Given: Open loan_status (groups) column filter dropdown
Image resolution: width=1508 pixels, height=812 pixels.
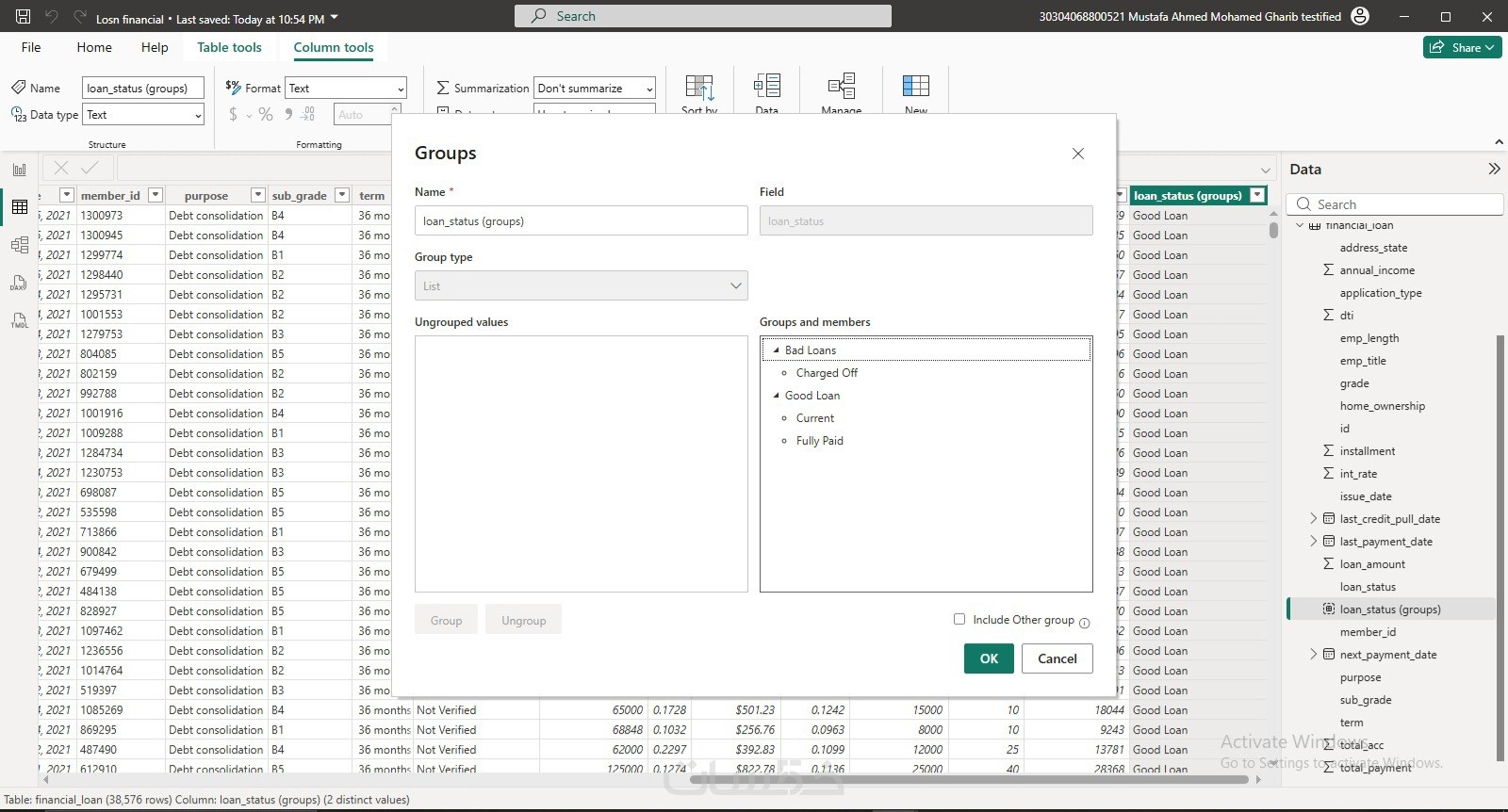Looking at the screenshot, I should coord(1257,195).
